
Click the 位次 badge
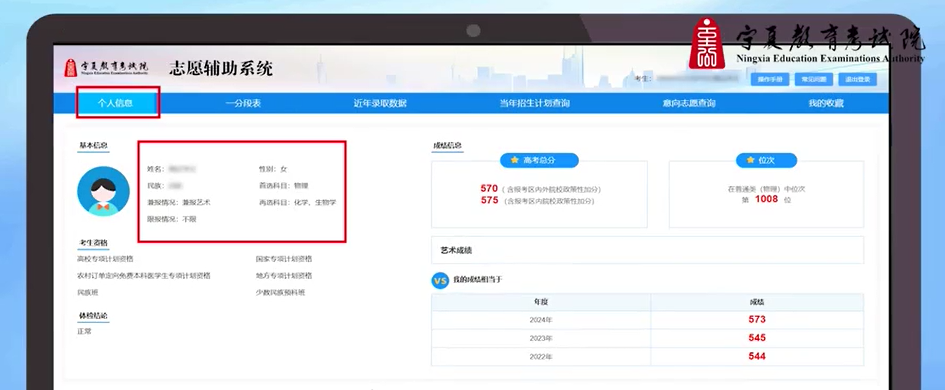[767, 160]
